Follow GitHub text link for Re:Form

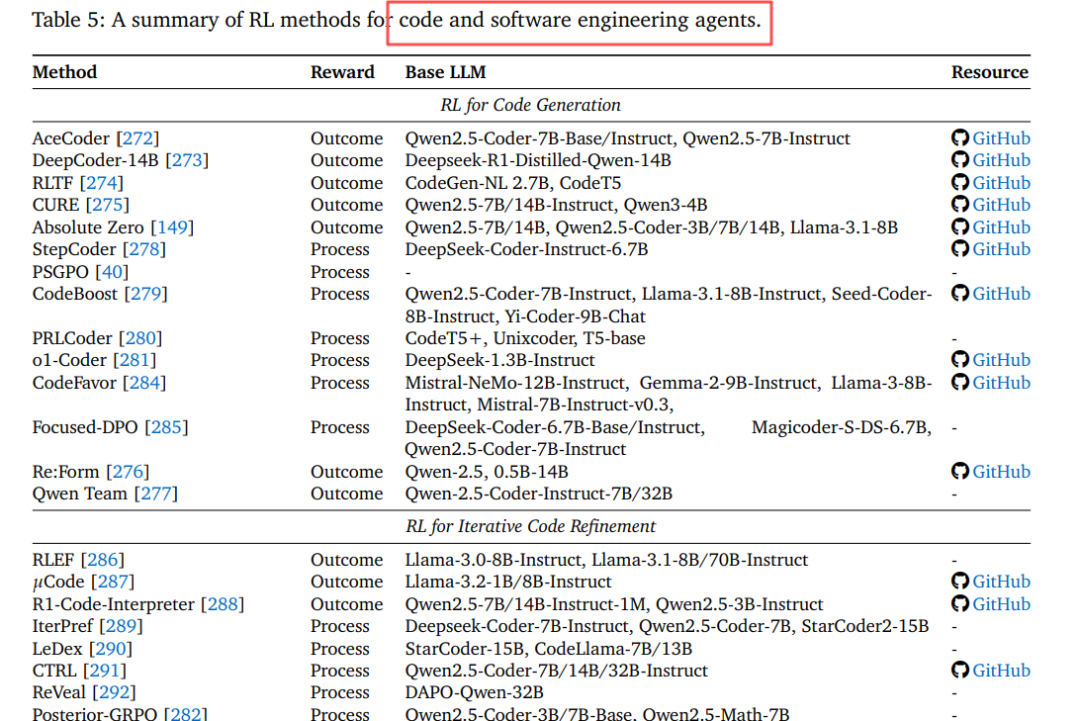pyautogui.click(x=1001, y=472)
